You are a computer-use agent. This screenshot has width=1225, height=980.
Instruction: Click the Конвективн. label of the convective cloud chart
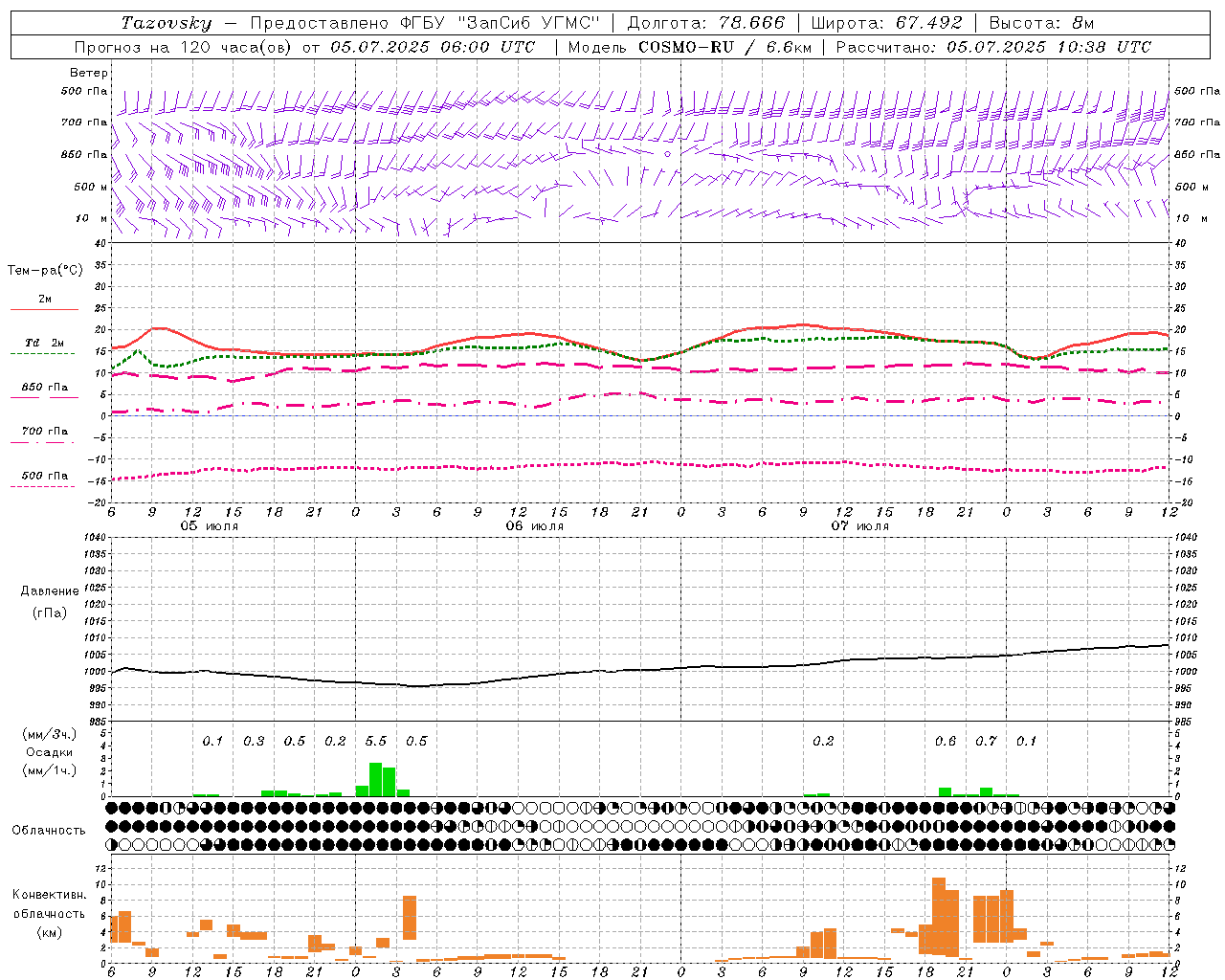tap(49, 895)
